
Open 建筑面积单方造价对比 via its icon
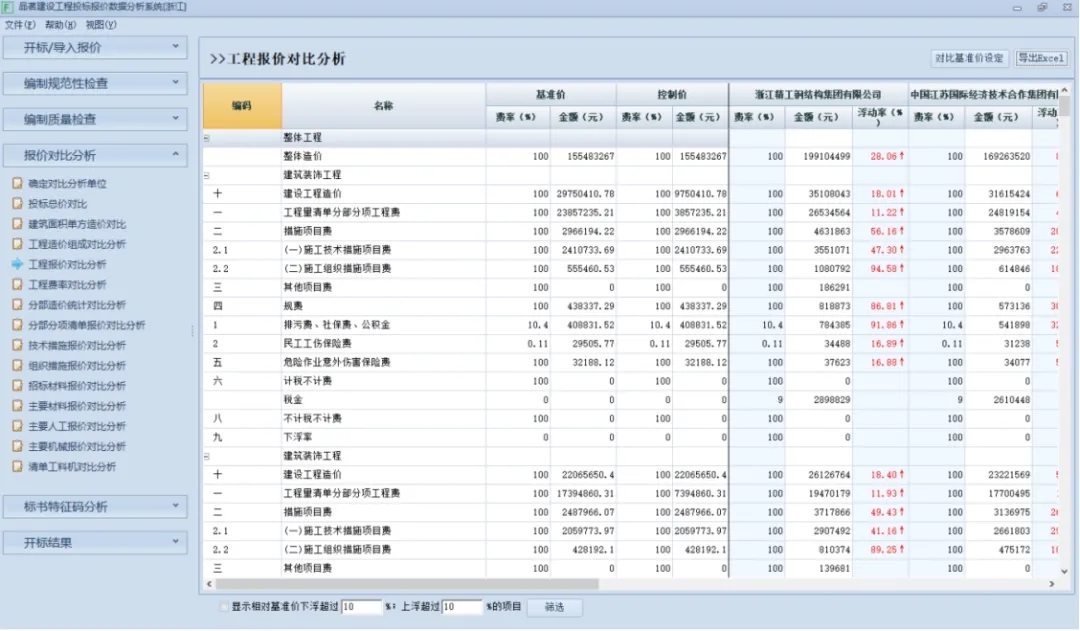click(17, 224)
